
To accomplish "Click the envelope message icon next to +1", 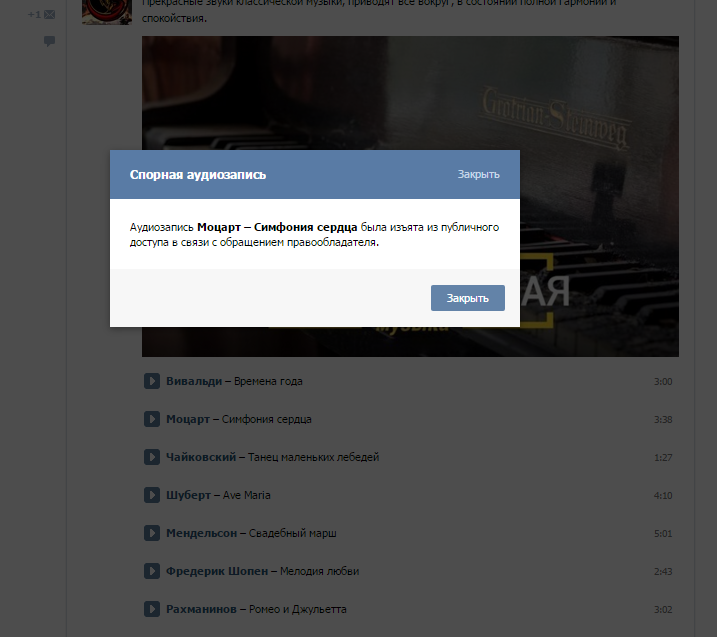I will (49, 15).
